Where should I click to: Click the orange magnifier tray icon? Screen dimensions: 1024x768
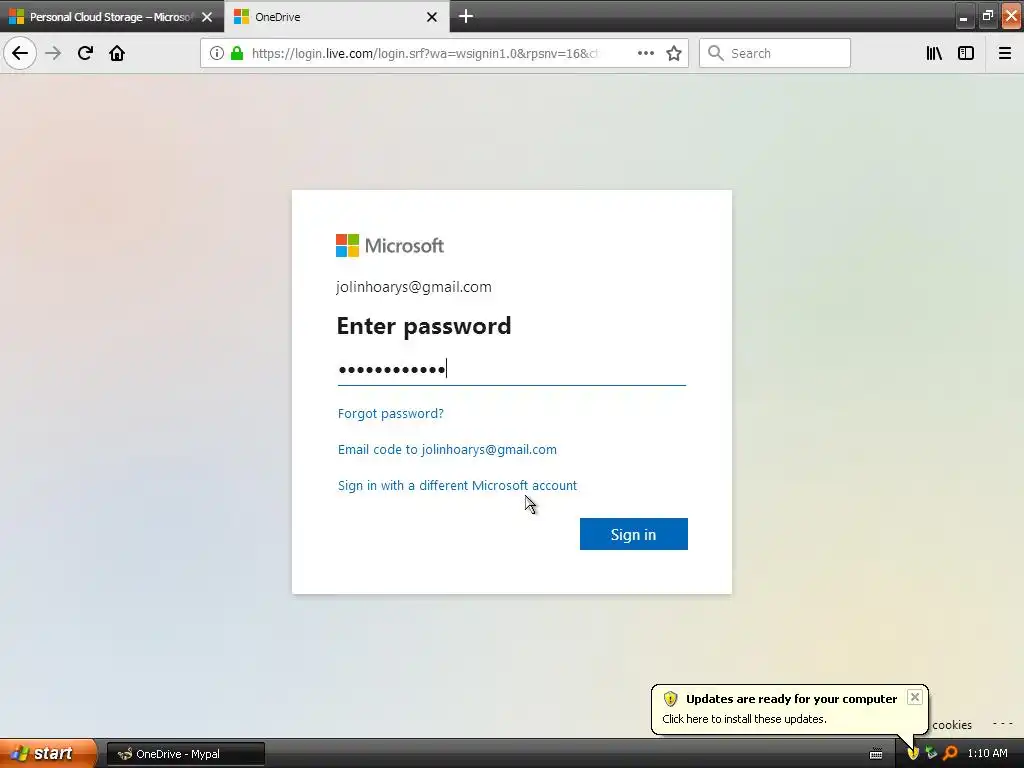pyautogui.click(x=950, y=754)
